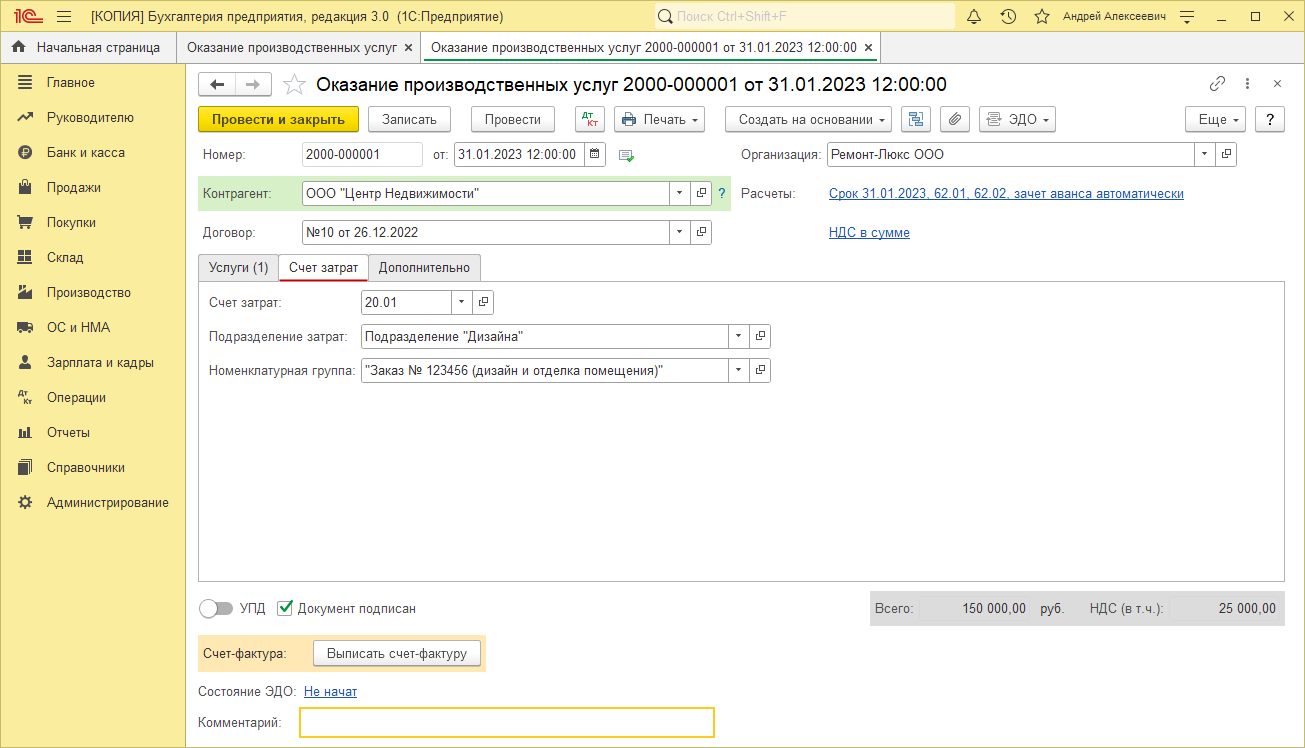
Task: Open the 1C main menu logo
Action: click(x=27, y=17)
